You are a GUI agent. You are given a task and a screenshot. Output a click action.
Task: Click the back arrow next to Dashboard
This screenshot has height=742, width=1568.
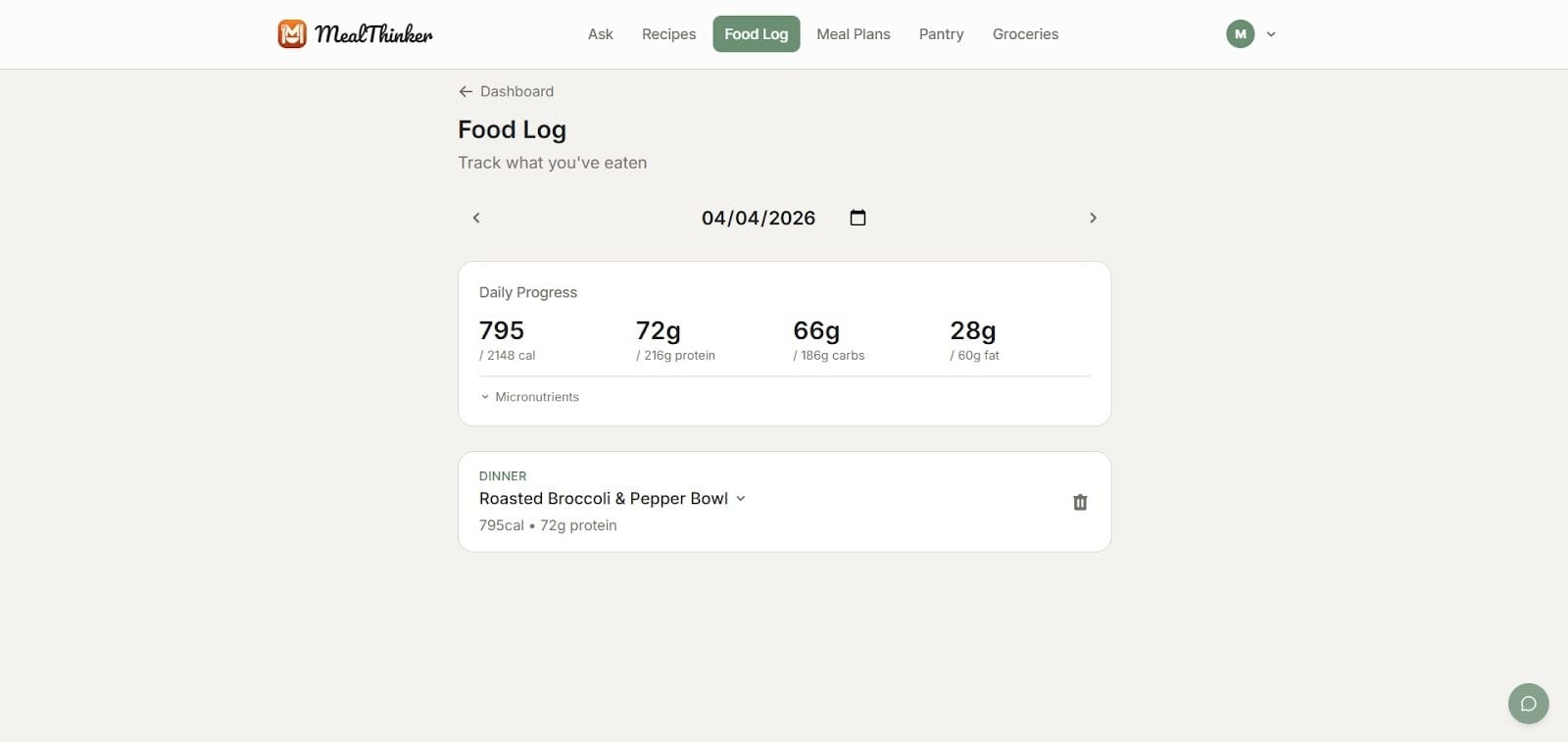[465, 91]
